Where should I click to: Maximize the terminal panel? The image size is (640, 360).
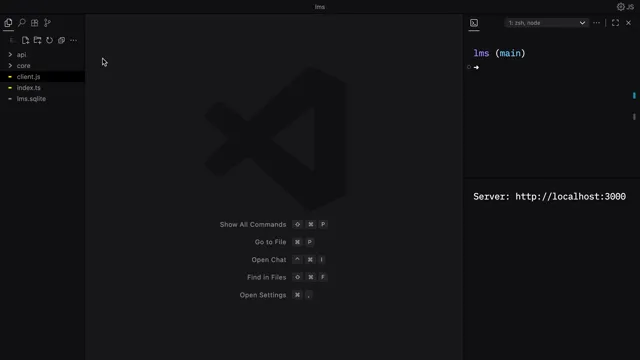615,23
